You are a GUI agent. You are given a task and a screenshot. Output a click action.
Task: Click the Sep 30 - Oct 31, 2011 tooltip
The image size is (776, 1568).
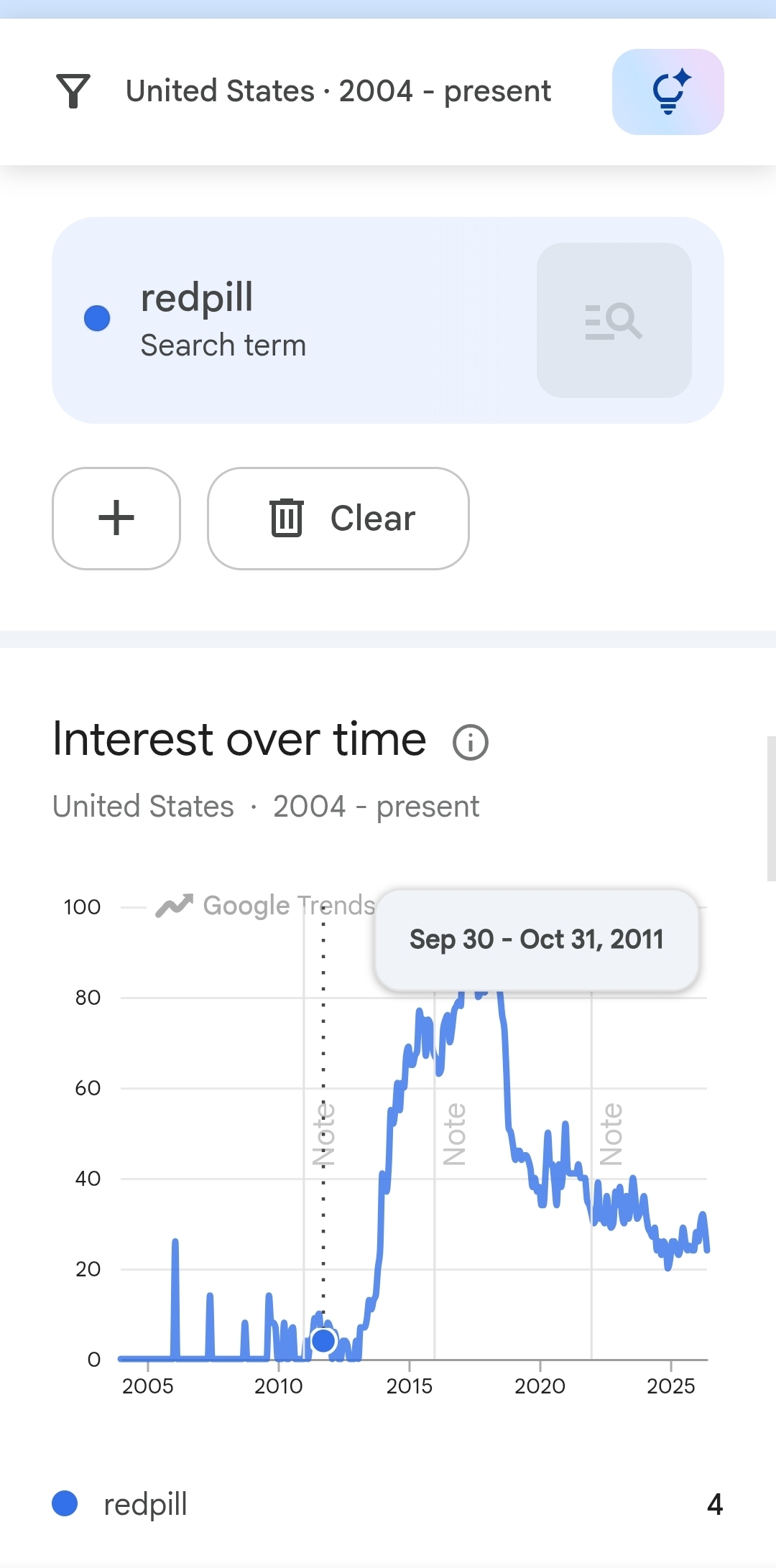click(x=537, y=940)
